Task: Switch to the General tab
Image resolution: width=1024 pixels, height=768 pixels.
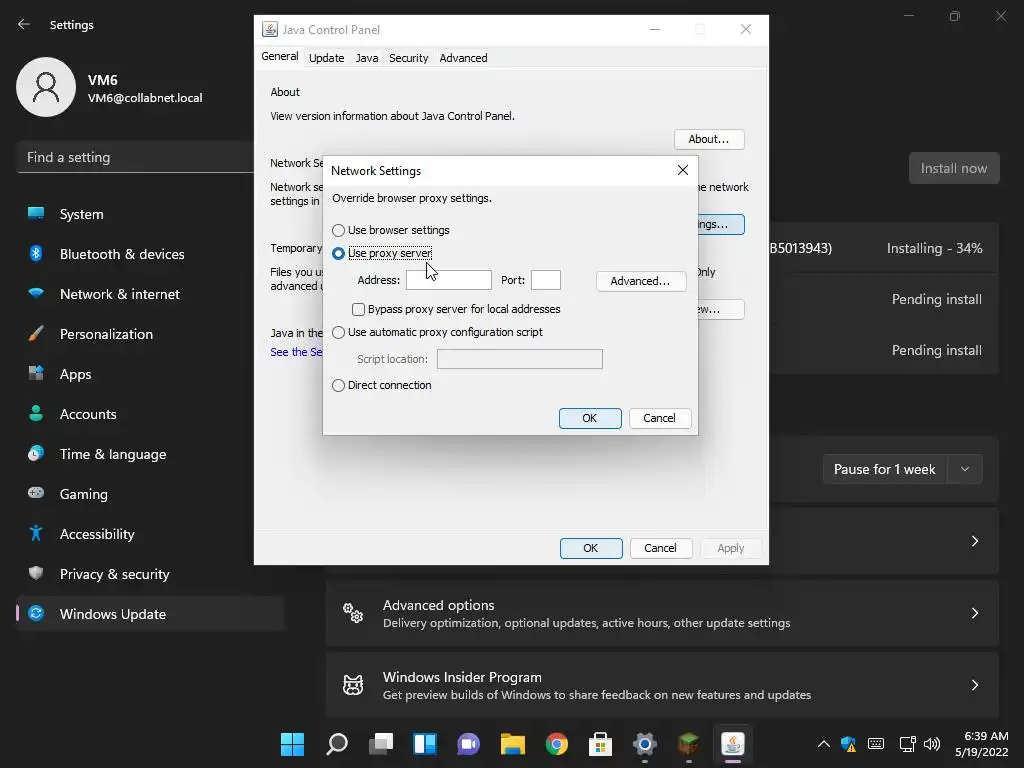Action: (x=280, y=56)
